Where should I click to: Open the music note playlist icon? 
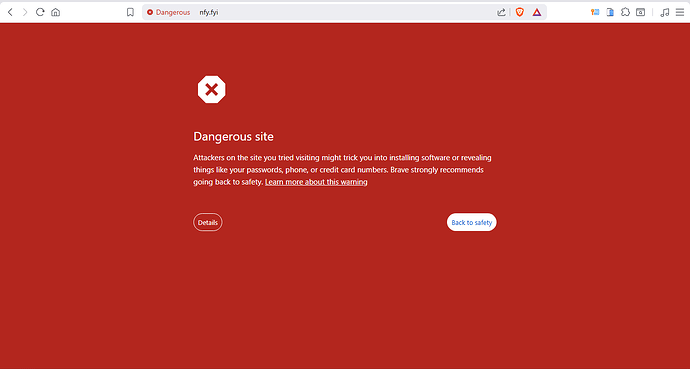pos(665,12)
